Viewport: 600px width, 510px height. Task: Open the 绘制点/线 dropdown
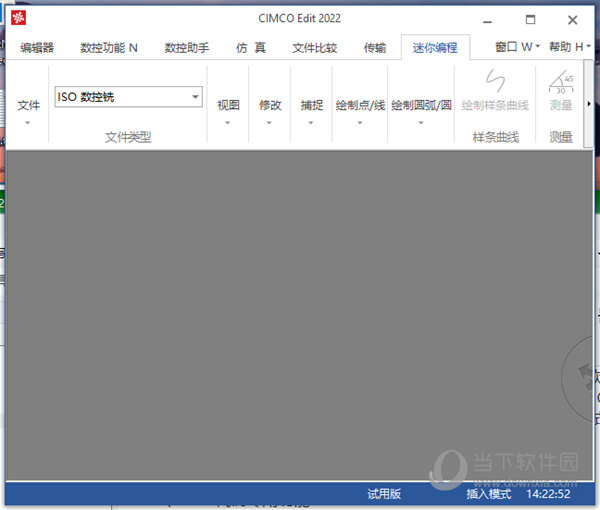point(360,110)
